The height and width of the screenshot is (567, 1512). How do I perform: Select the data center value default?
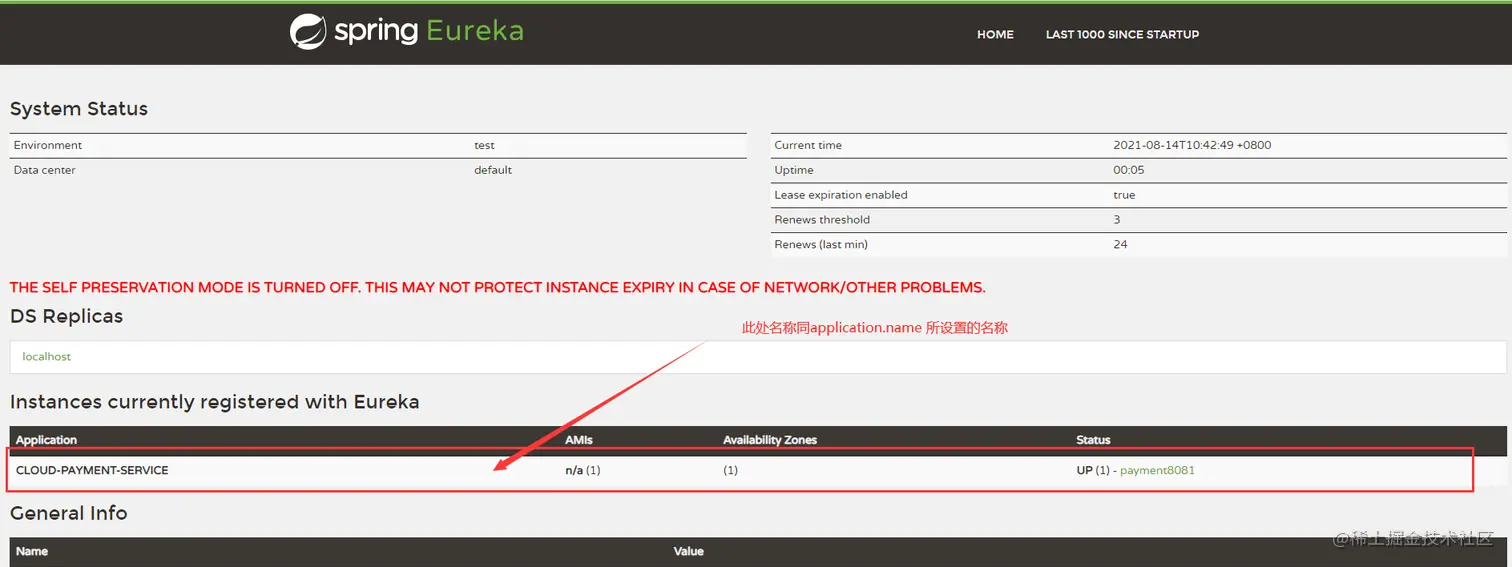[493, 170]
